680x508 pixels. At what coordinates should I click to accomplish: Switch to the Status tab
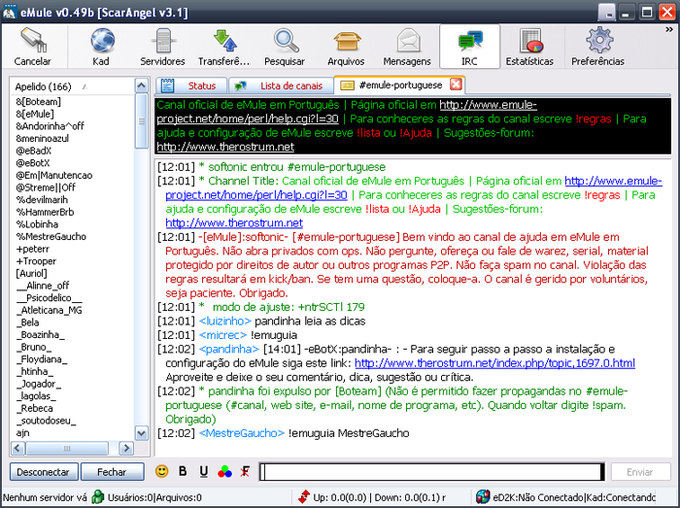(x=191, y=86)
